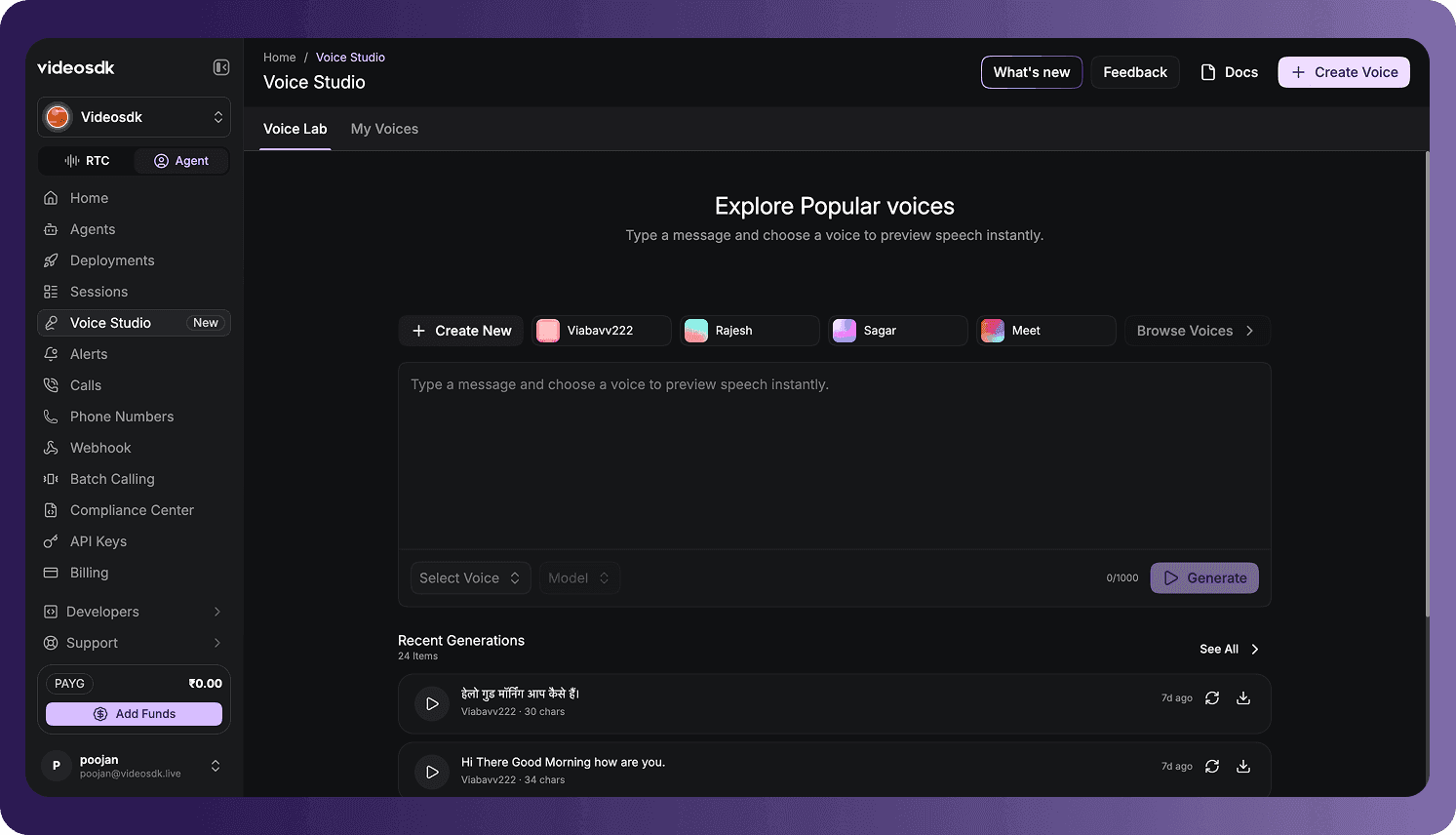Click the videosdk logo
1456x835 pixels.
click(x=76, y=67)
